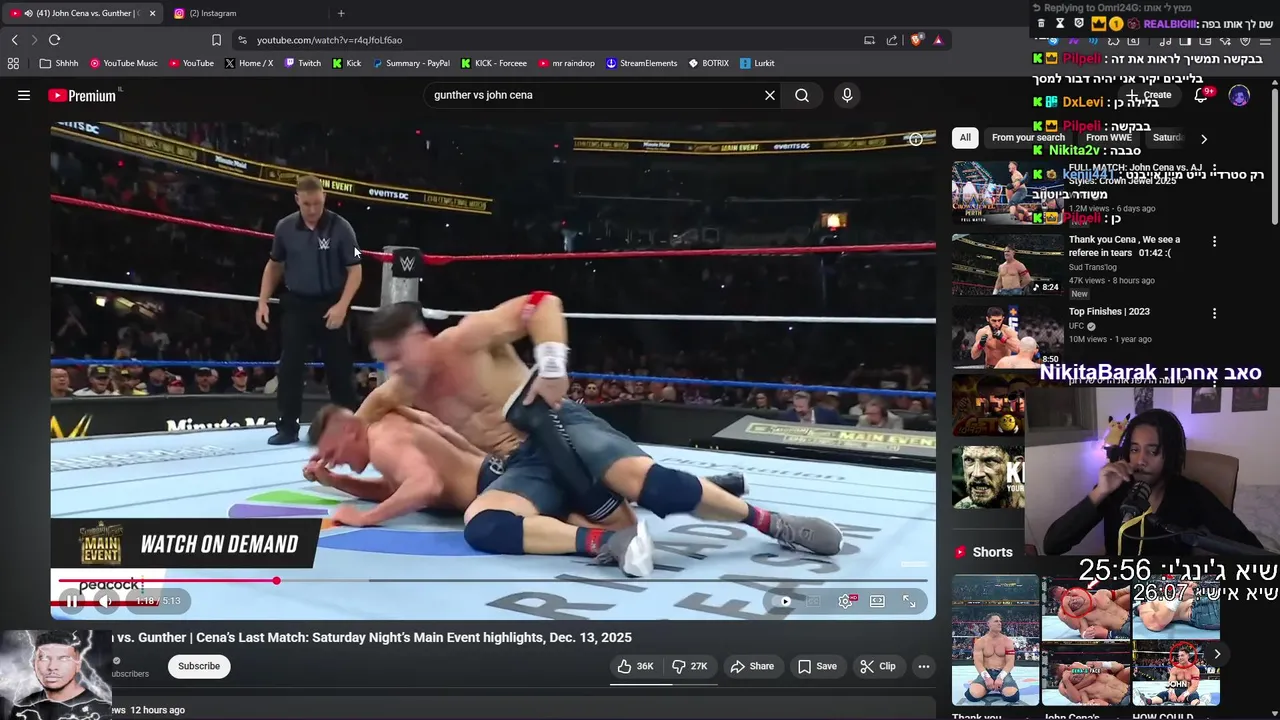Show more filter chips with arrow
This screenshot has width=1280, height=720.
(x=1204, y=139)
